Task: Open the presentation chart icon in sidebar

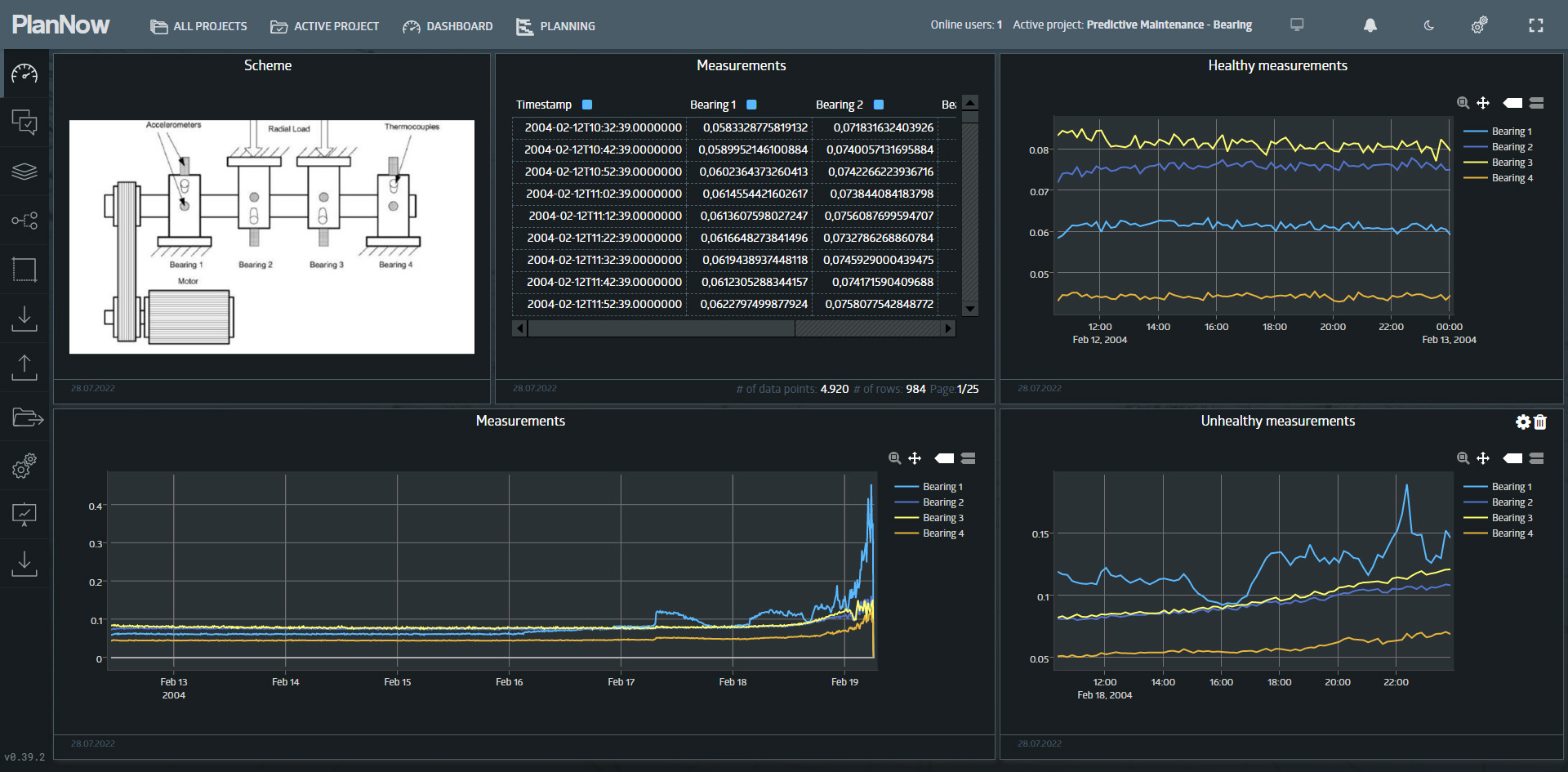Action: 24,515
